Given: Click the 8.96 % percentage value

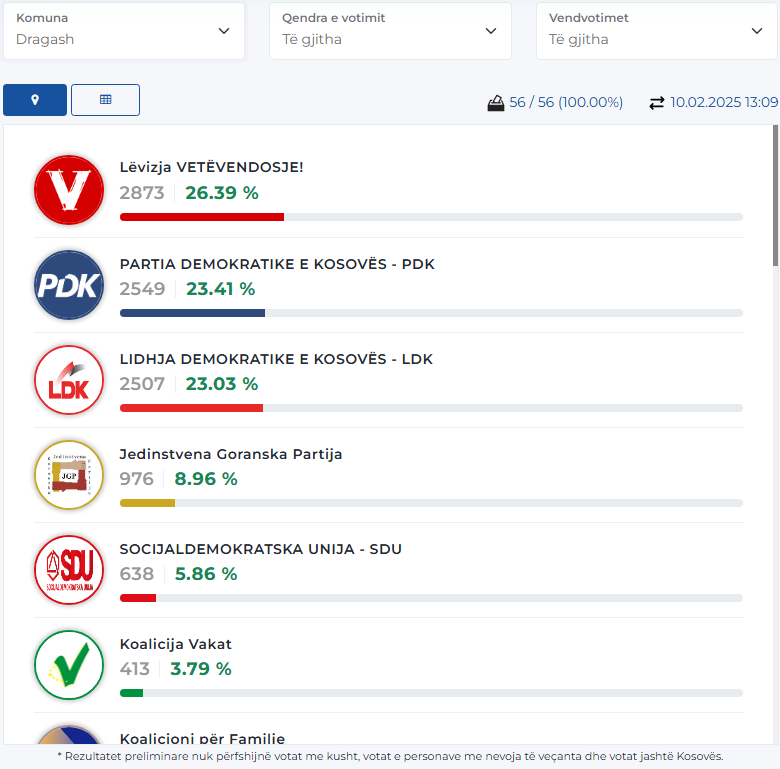Looking at the screenshot, I should [x=206, y=479].
